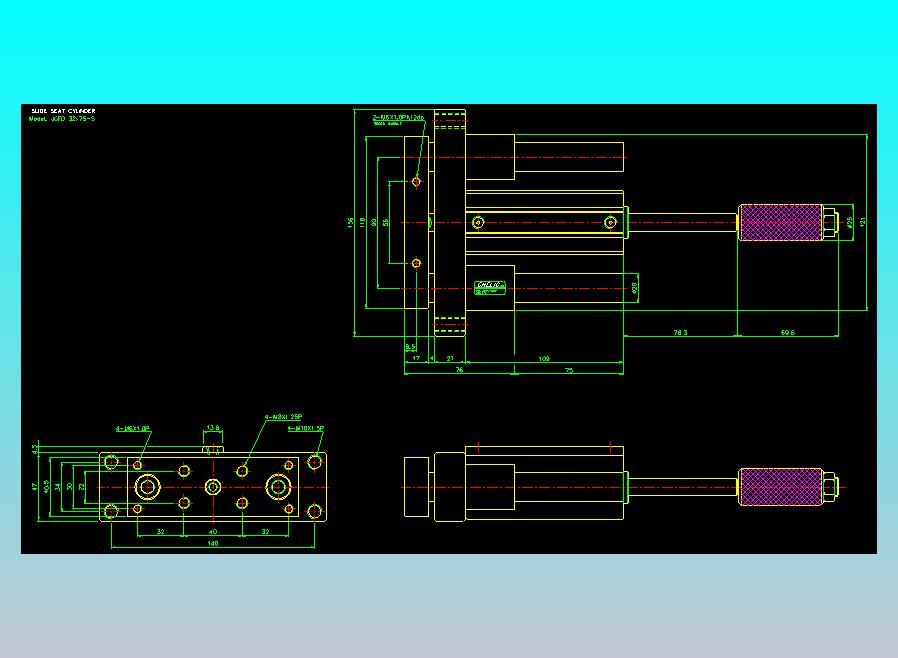
Task: Pick the 90 vertical dimension text
Action: point(374,222)
